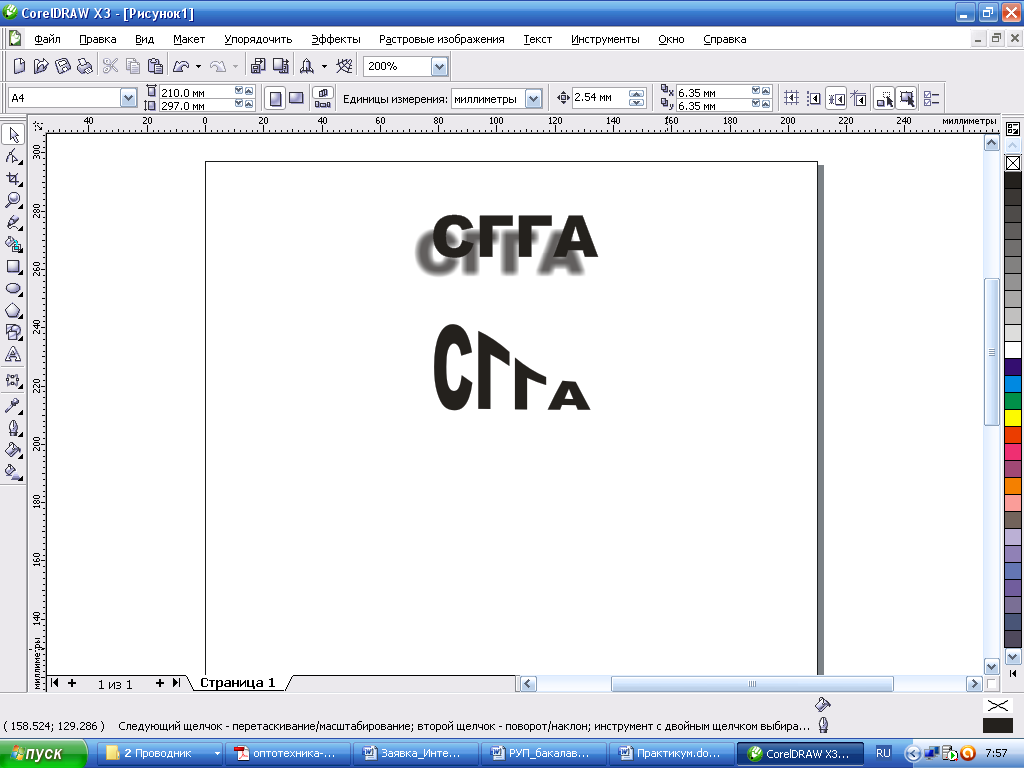The image size is (1024, 768).
Task: Open the Правка menu
Action: pos(97,39)
